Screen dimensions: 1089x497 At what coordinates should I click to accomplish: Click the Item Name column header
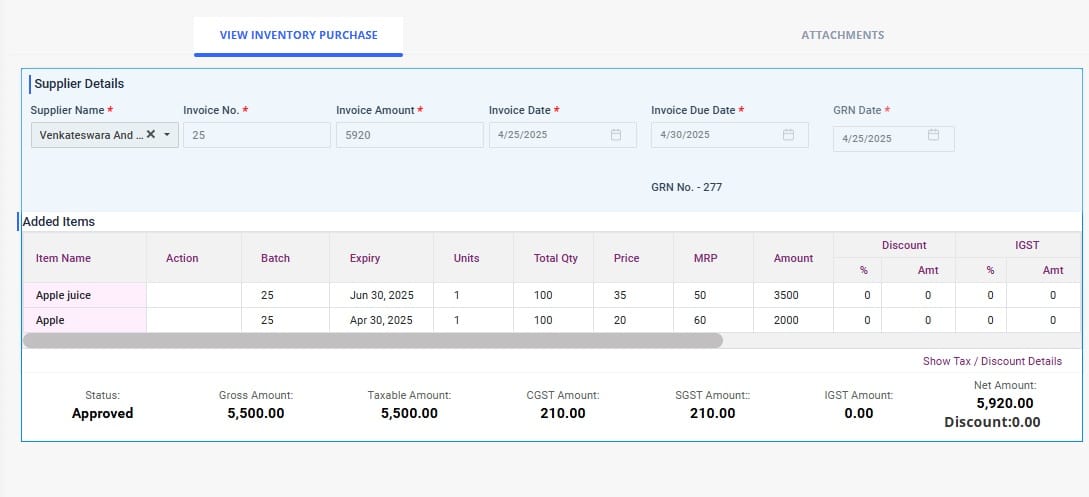pos(63,258)
